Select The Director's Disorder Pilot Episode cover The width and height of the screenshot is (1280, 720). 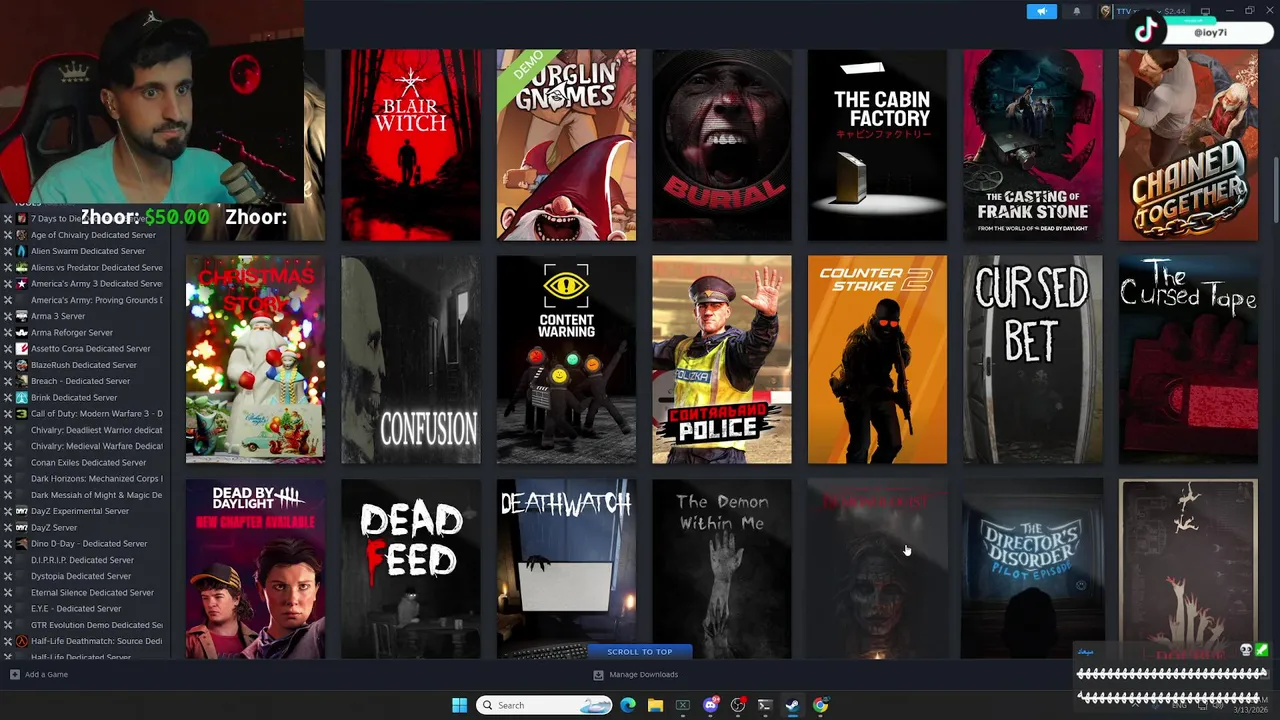[1033, 569]
